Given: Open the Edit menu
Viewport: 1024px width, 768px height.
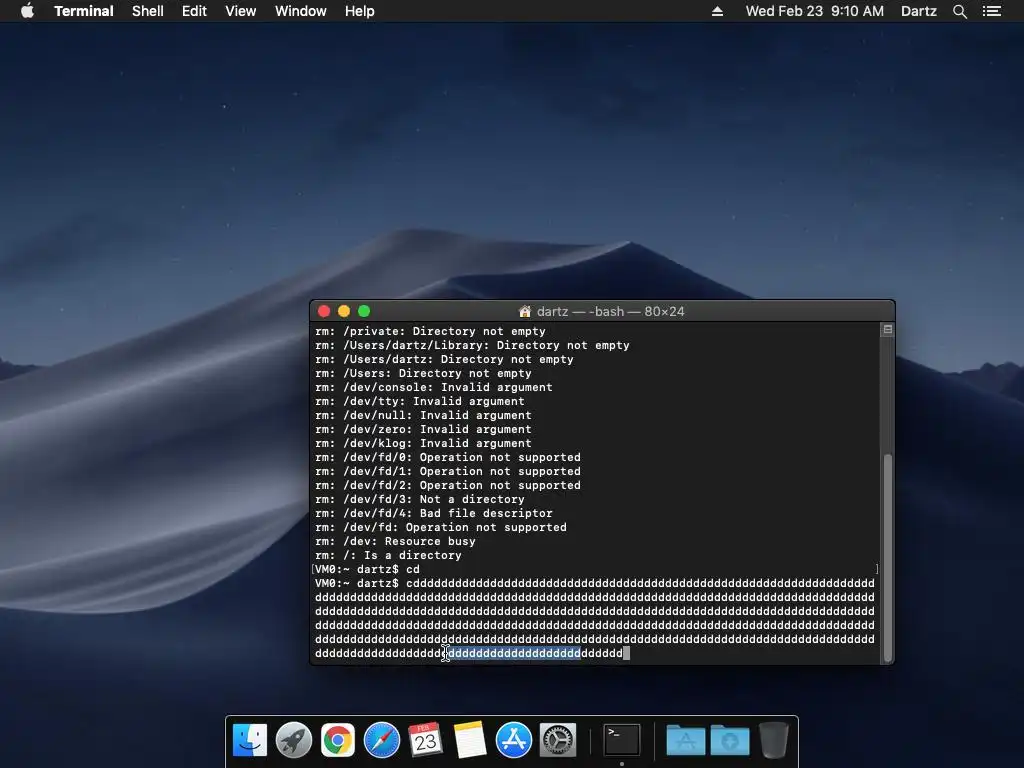Looking at the screenshot, I should point(194,11).
